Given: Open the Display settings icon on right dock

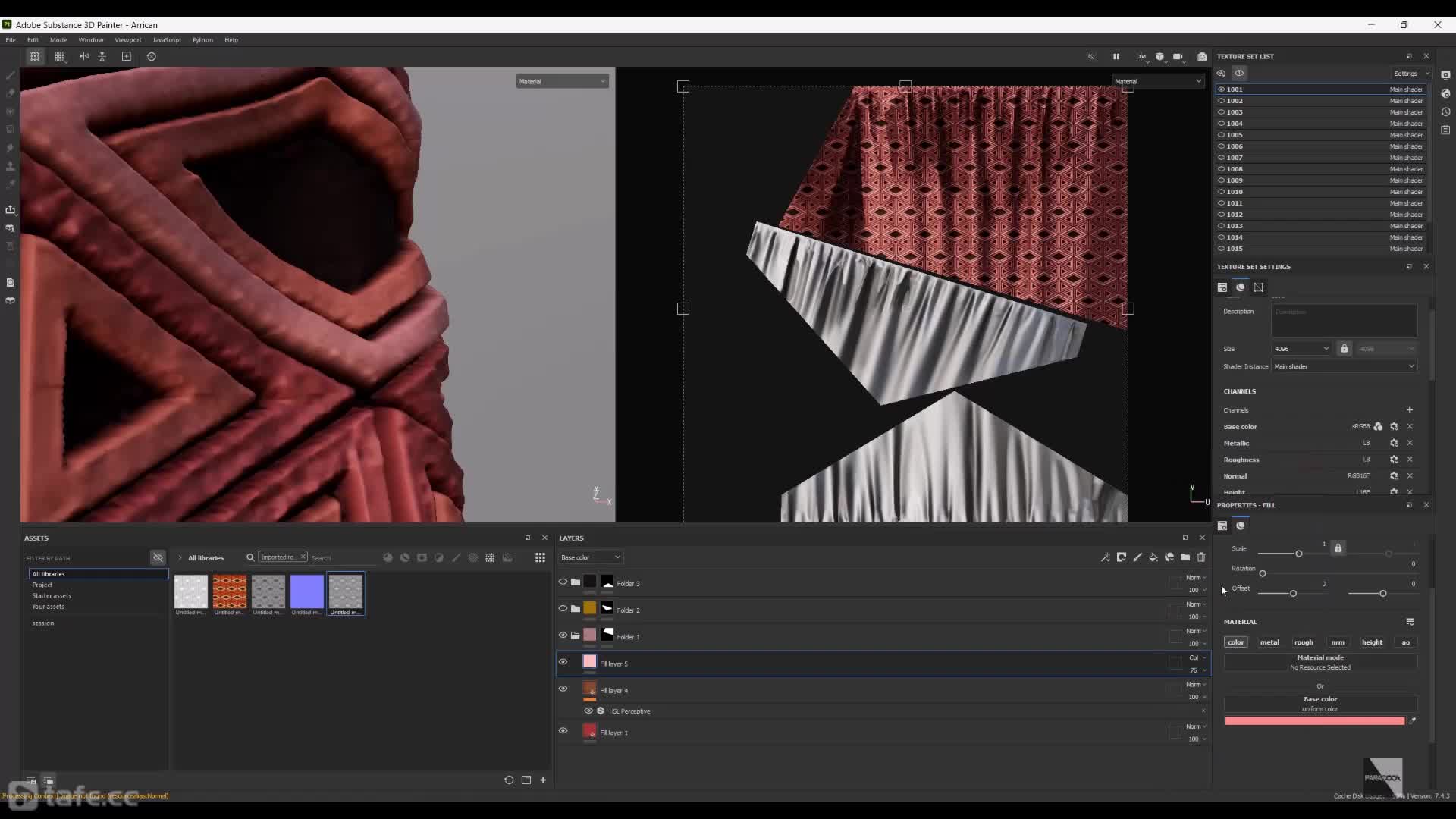Looking at the screenshot, I should click(x=1445, y=75).
